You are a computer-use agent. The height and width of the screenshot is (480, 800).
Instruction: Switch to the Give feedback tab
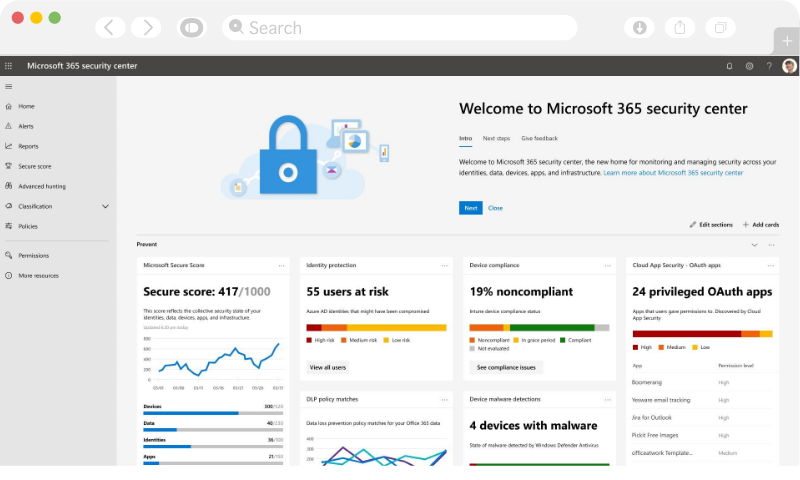(539, 138)
